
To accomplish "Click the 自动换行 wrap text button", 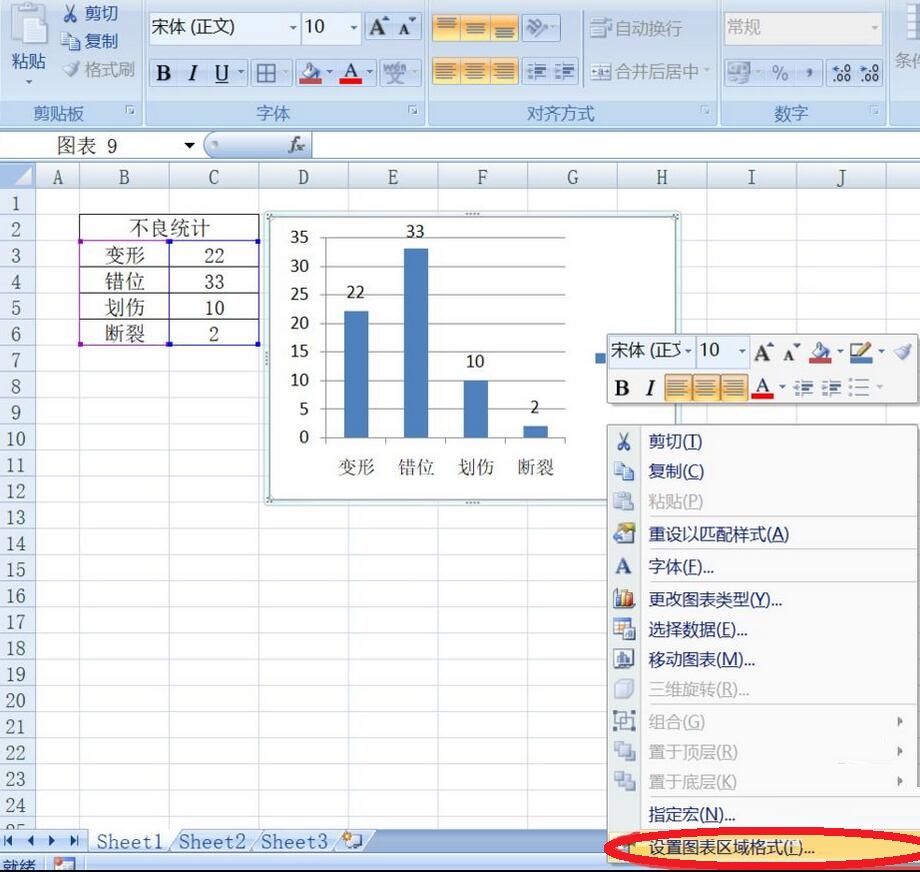I will coord(636,28).
